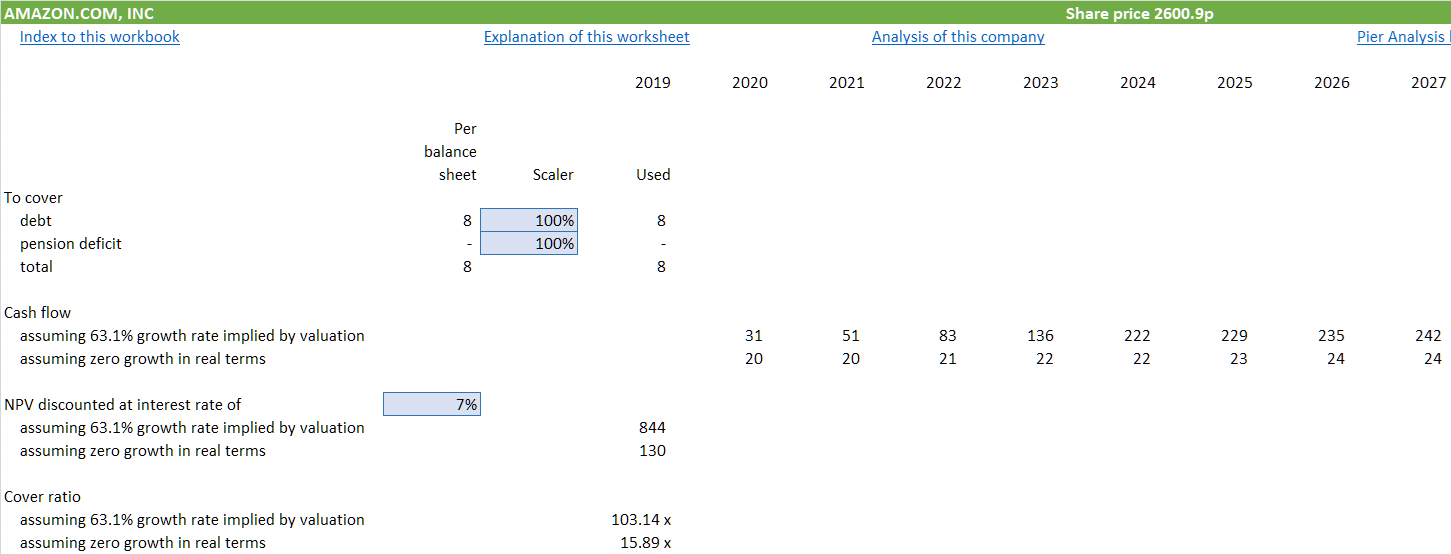Image resolution: width=1451 pixels, height=554 pixels.
Task: Click the To cover label
Action: [x=33, y=197]
